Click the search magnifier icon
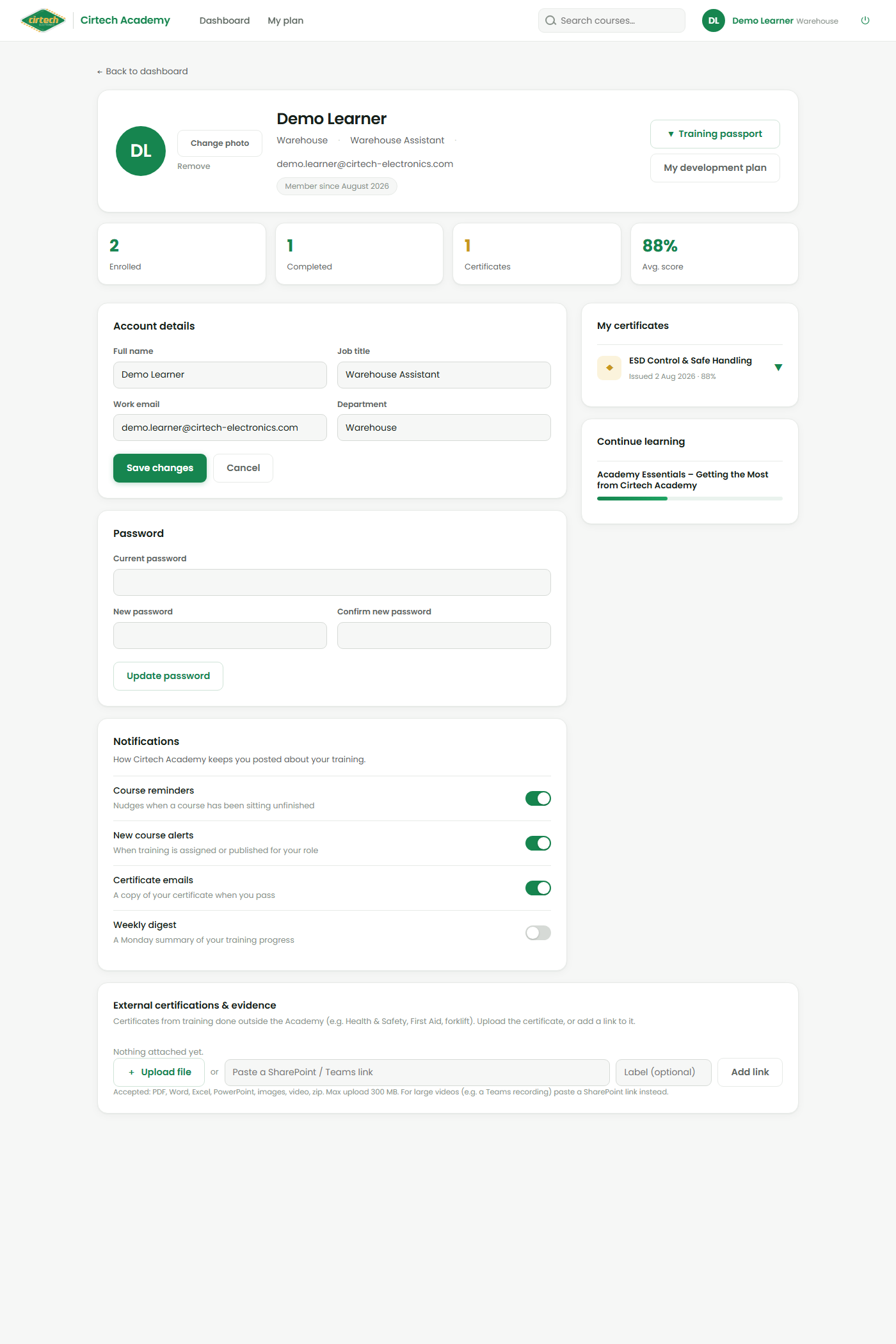Screen dimensions: 896x1344 click(550, 20)
